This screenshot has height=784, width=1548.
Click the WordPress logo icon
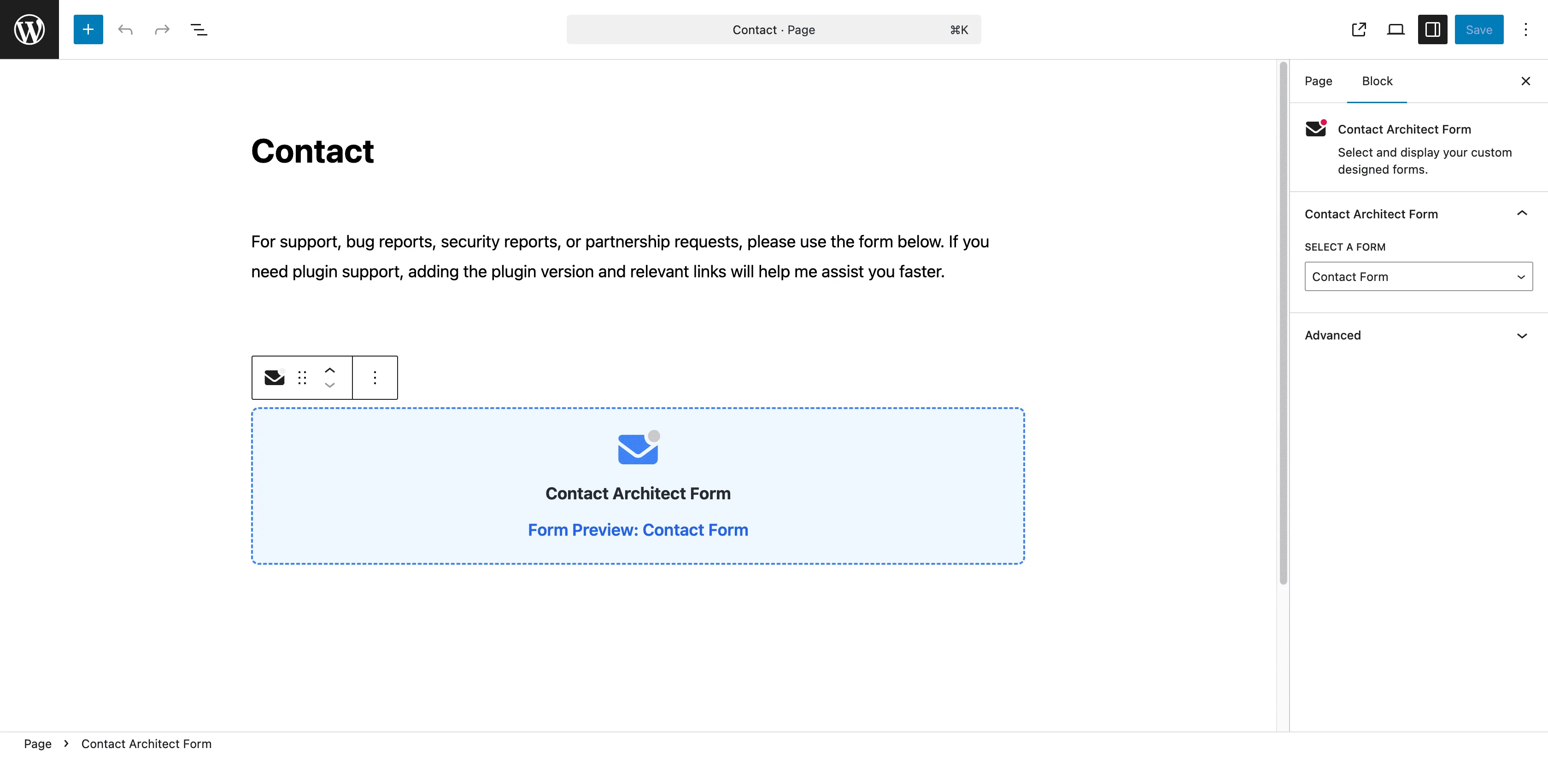pos(29,29)
